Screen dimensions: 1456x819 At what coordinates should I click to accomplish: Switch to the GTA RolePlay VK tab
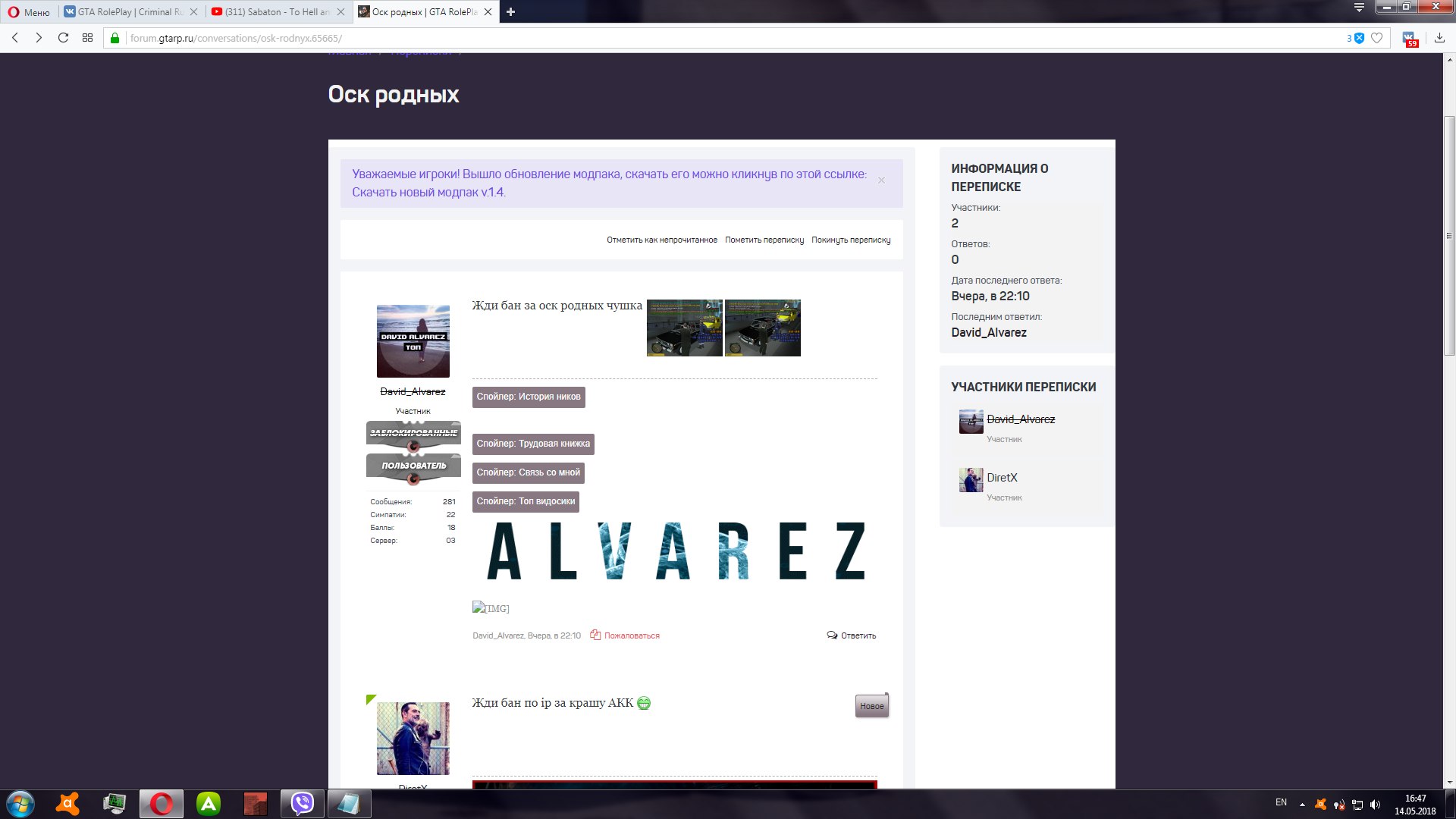127,12
